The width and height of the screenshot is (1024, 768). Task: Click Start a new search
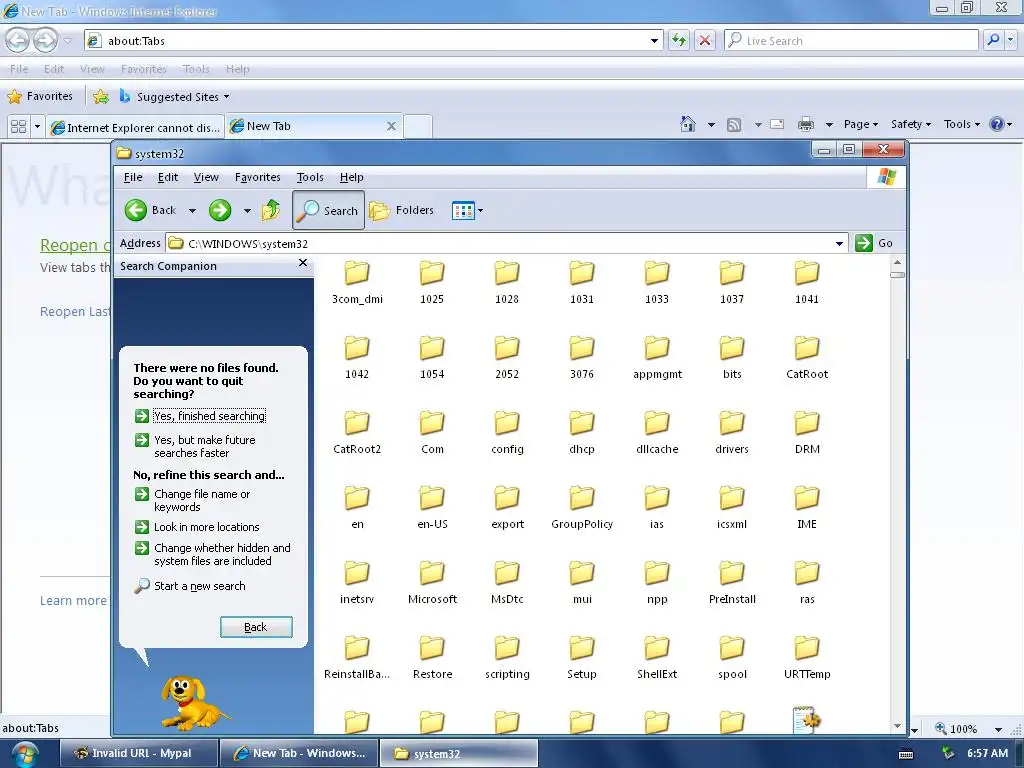coord(190,586)
